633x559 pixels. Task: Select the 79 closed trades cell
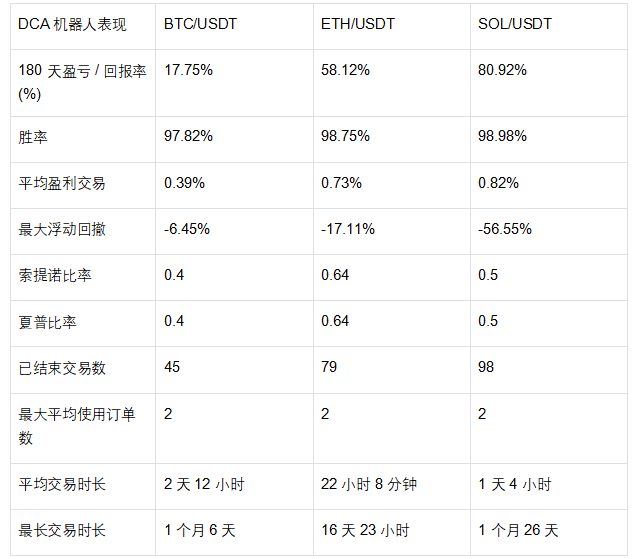[330, 367]
